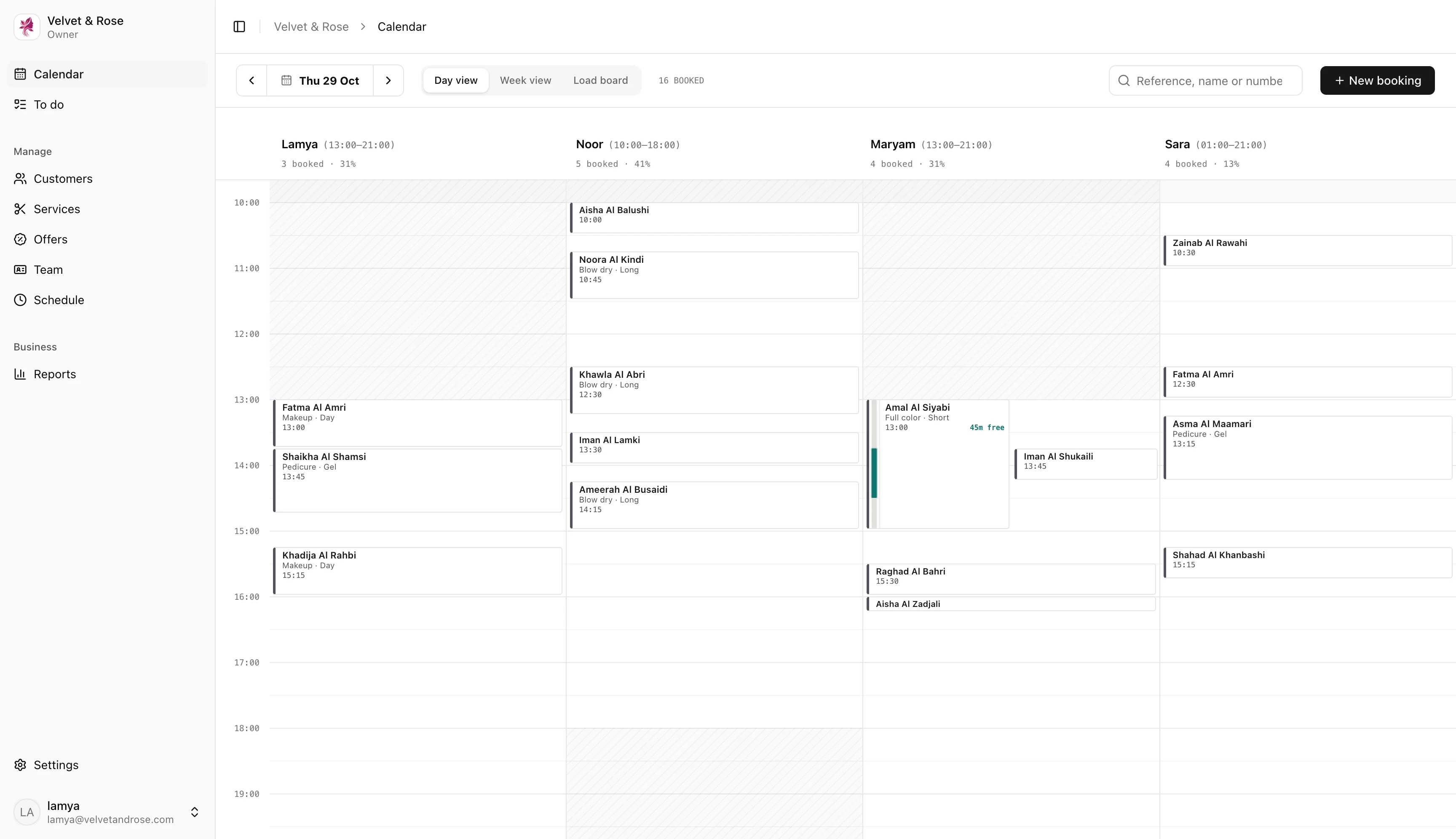Open Khadija Al Rahbi 15:15 booking
The width and height of the screenshot is (1456, 839).
(x=418, y=571)
